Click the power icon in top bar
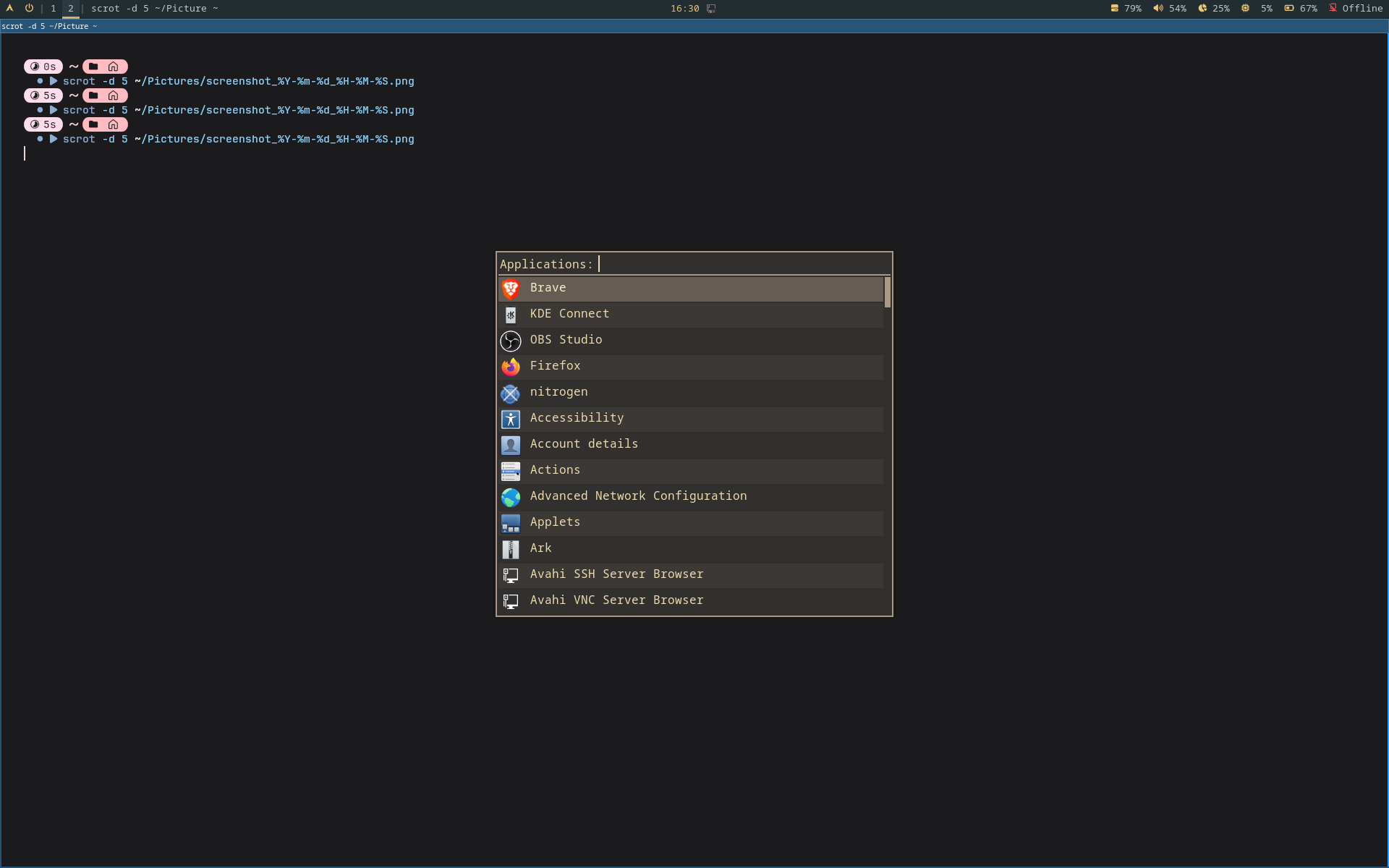 pos(29,8)
